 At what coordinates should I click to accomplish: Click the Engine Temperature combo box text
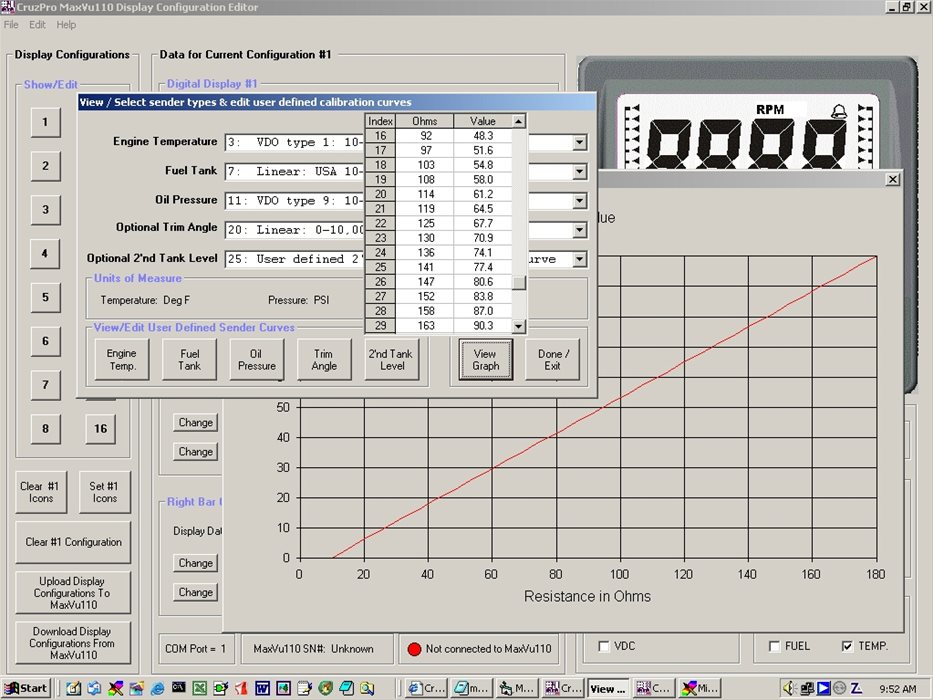(294, 142)
